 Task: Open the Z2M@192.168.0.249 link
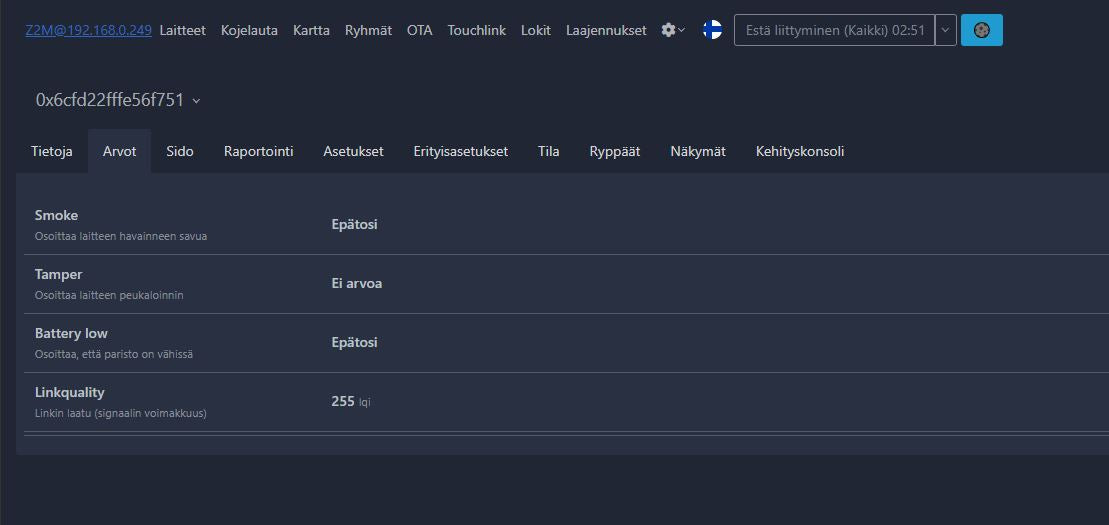pos(88,30)
